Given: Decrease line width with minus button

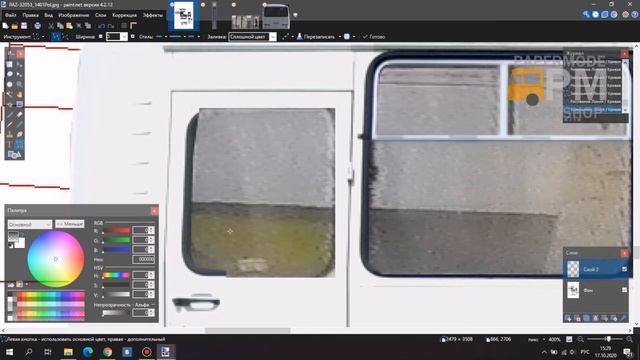Looking at the screenshot, I should click(x=100, y=37).
